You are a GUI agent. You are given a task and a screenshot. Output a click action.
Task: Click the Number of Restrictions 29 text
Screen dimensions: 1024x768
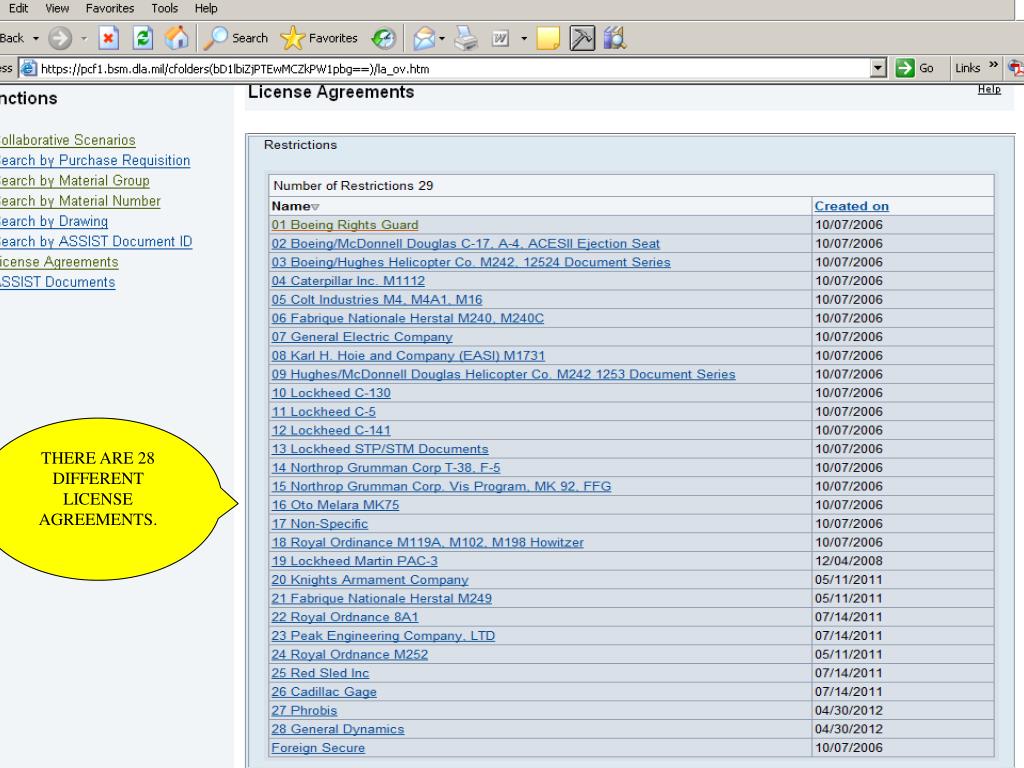point(353,185)
